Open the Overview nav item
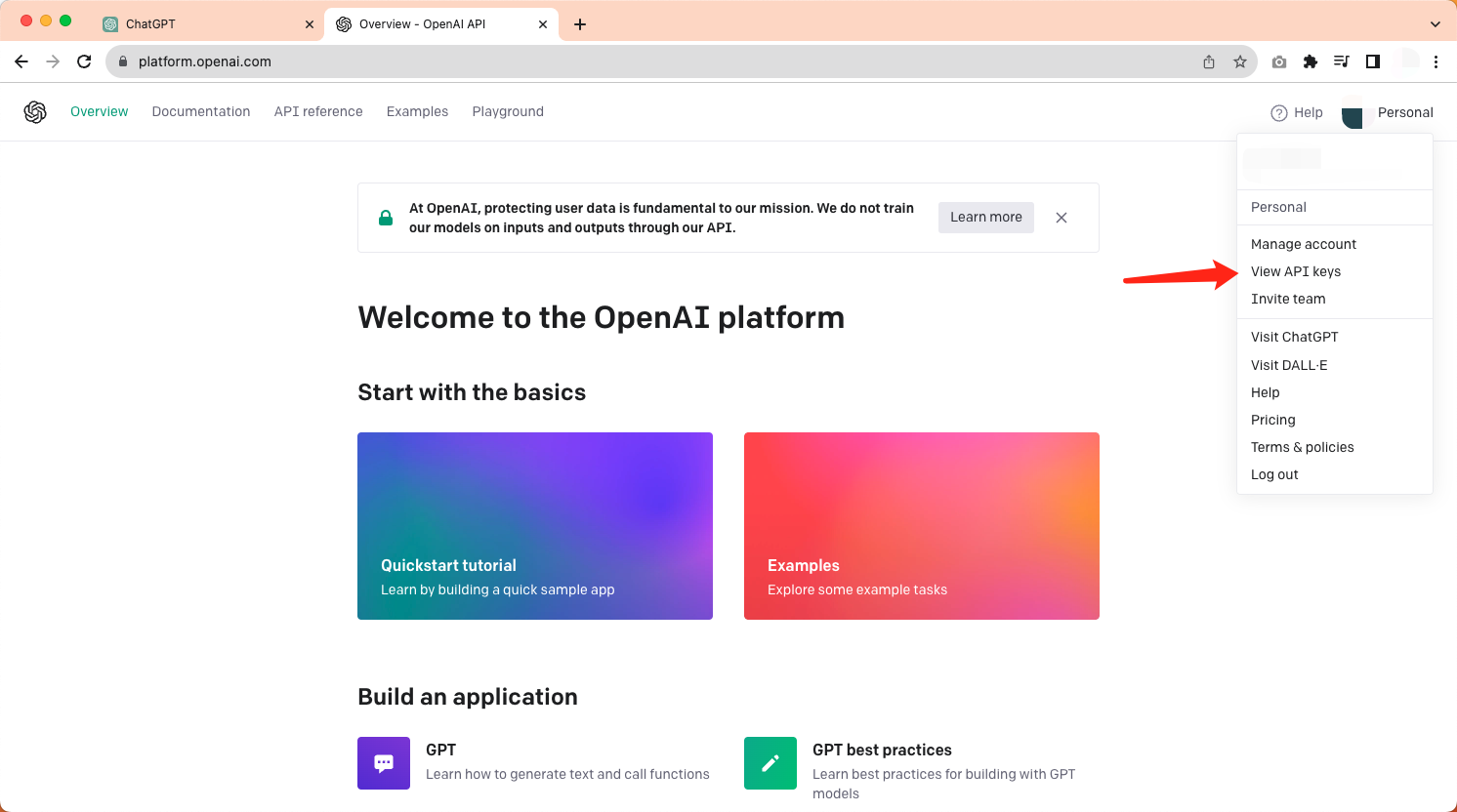Screen dimensions: 1457x812 [x=100, y=112]
